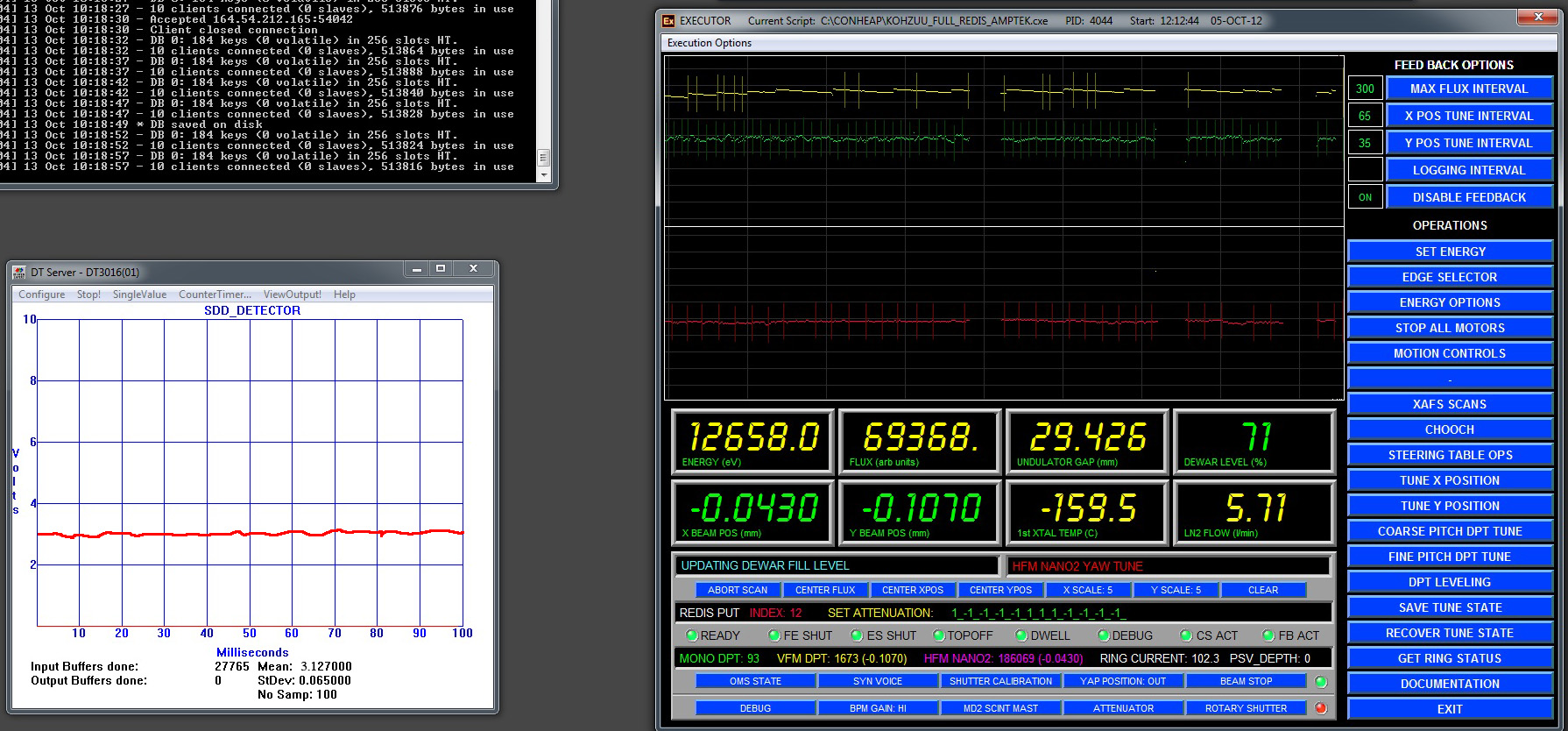The width and height of the screenshot is (1568, 731).
Task: Toggle BPM GAIN: HI setting
Action: 878,708
